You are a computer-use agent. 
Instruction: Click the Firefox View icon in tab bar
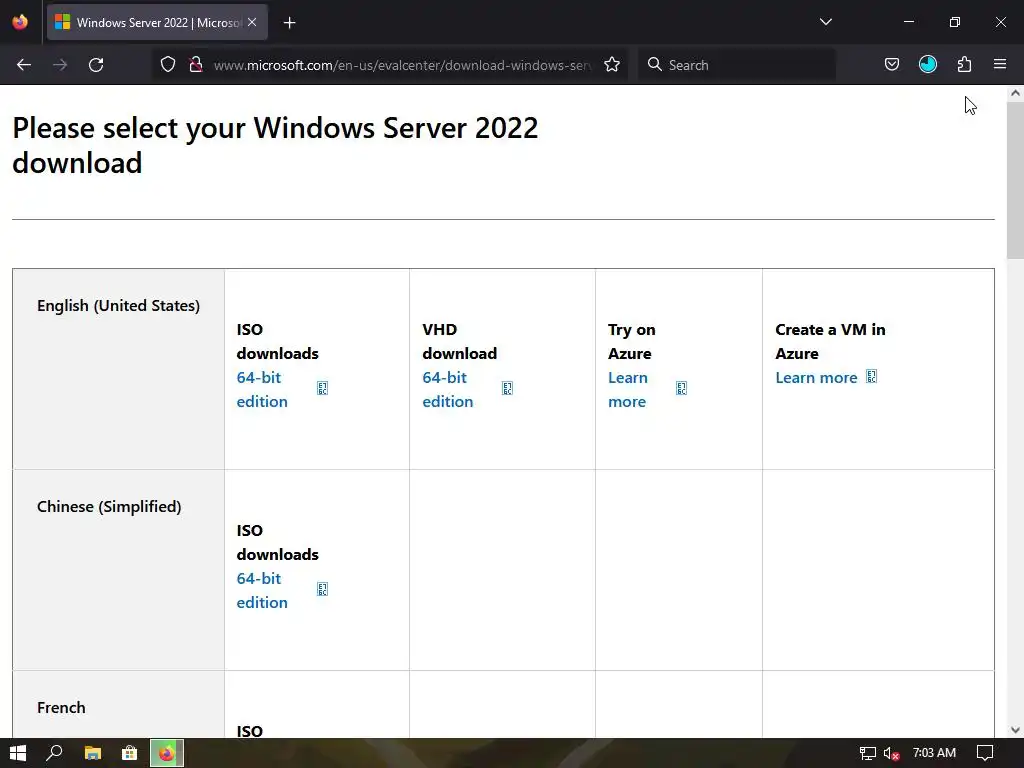(20, 22)
